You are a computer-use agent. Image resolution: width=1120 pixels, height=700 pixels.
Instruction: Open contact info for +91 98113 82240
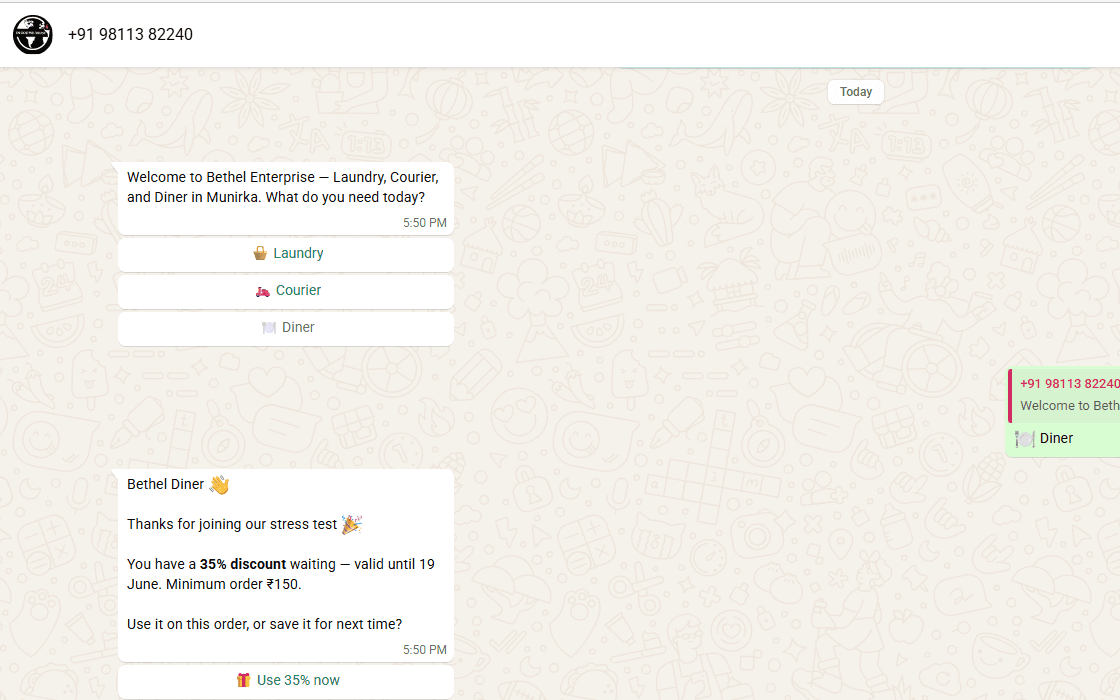point(130,34)
